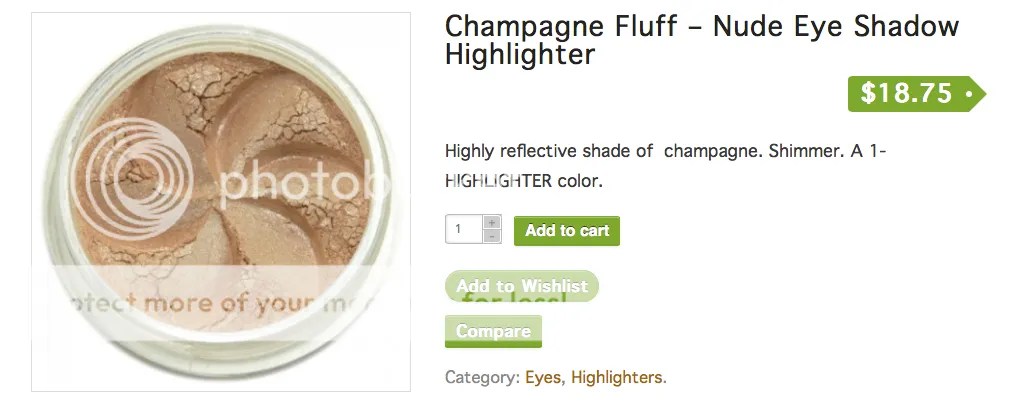Click the word HIGHLIGHTER in the description
The height and width of the screenshot is (403, 1023).
point(498,181)
